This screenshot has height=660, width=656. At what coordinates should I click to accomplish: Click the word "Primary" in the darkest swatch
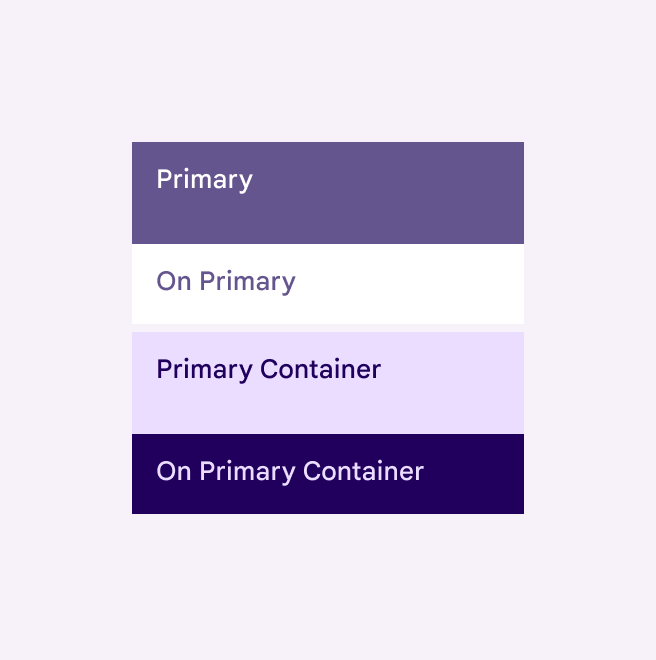[247, 471]
